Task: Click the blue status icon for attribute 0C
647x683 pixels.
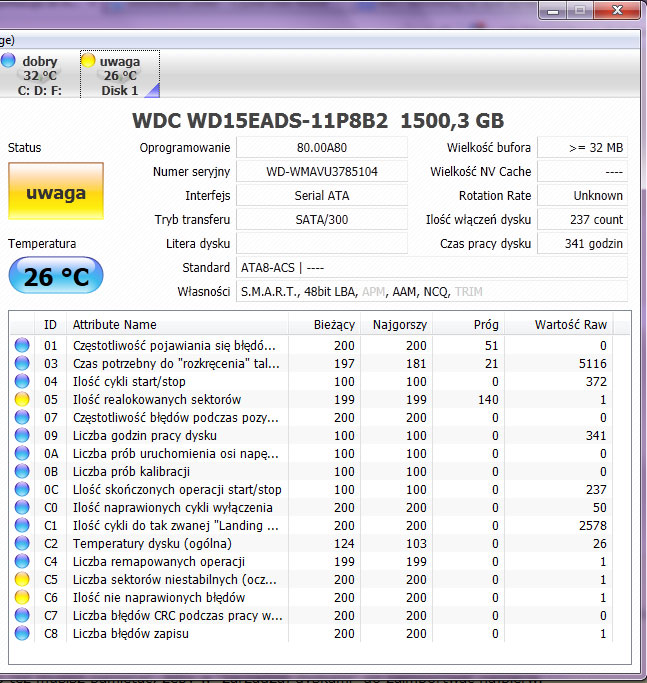Action: (22, 490)
